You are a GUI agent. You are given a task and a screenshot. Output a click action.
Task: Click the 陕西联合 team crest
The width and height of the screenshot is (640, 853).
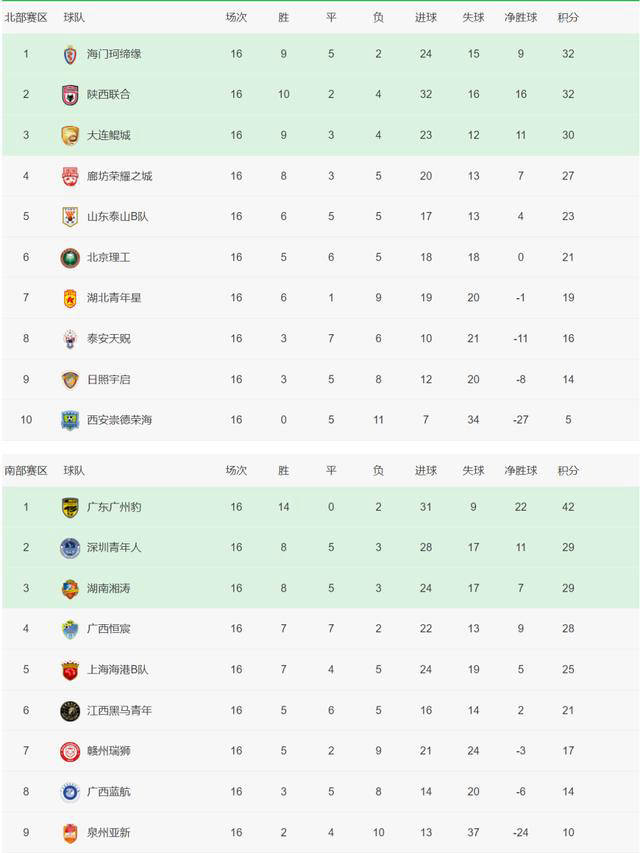coord(70,95)
